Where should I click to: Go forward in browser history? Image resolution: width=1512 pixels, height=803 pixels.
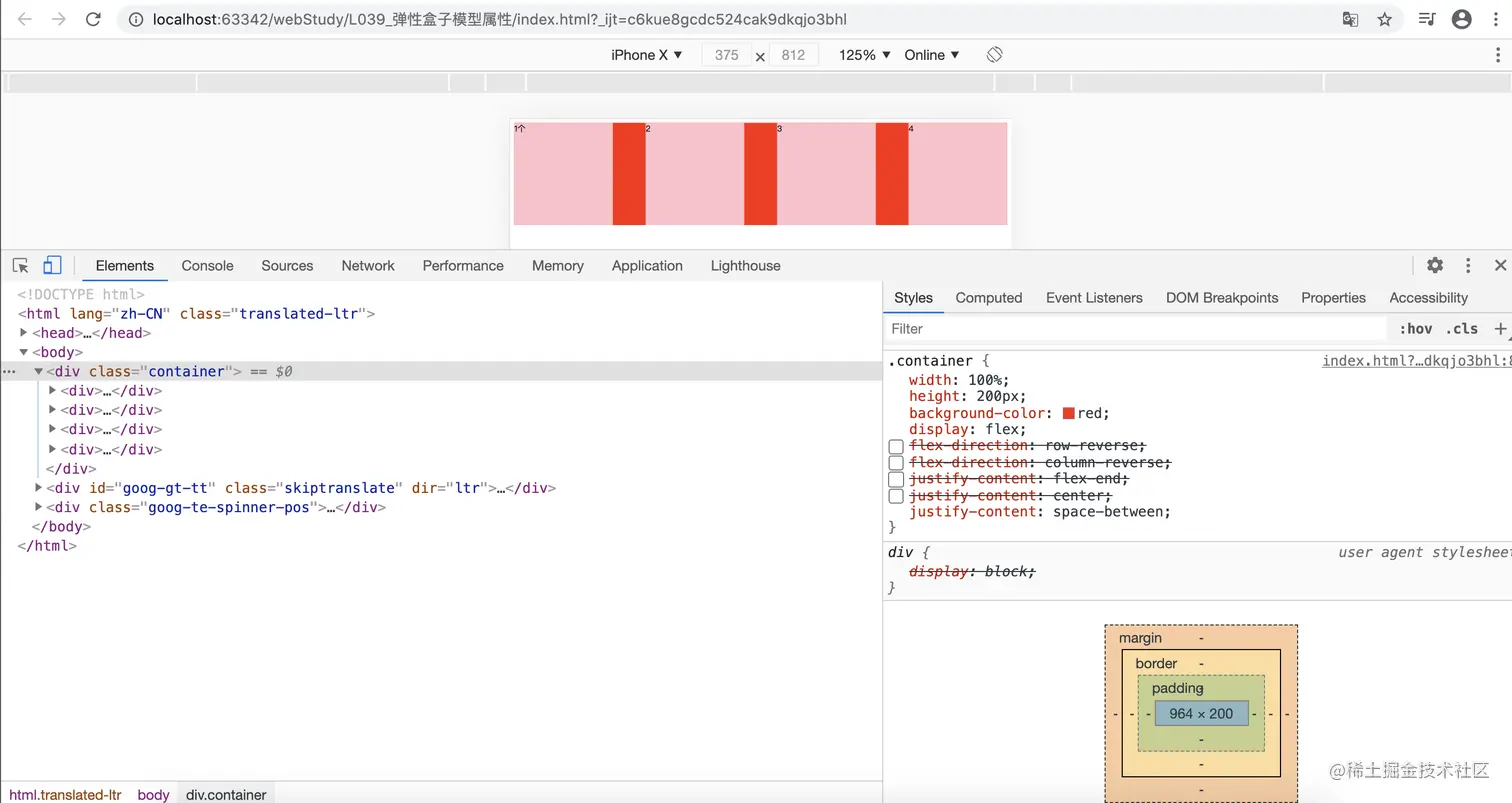(59, 19)
